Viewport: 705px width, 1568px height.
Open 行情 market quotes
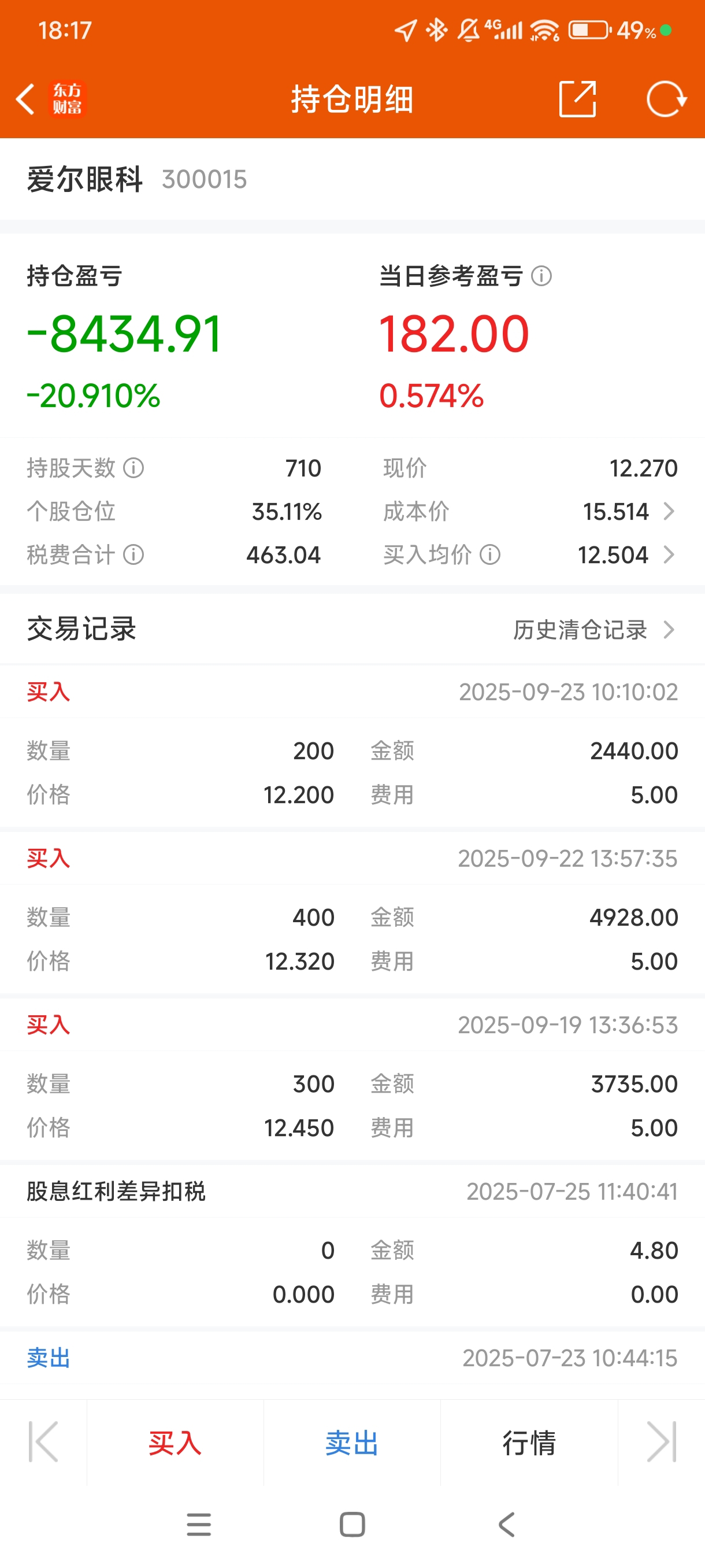click(529, 1443)
